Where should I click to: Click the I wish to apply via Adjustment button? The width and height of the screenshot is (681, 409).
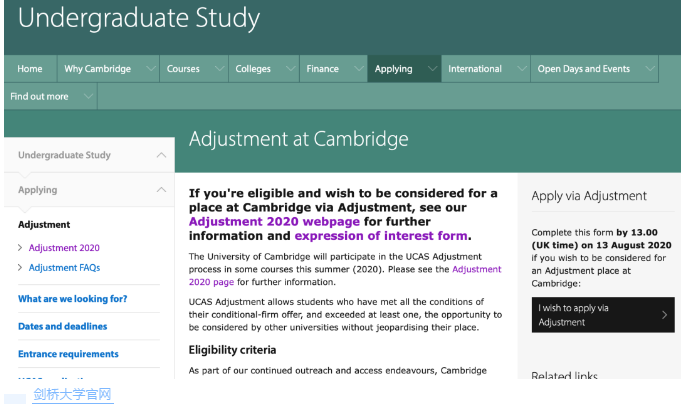(602, 315)
